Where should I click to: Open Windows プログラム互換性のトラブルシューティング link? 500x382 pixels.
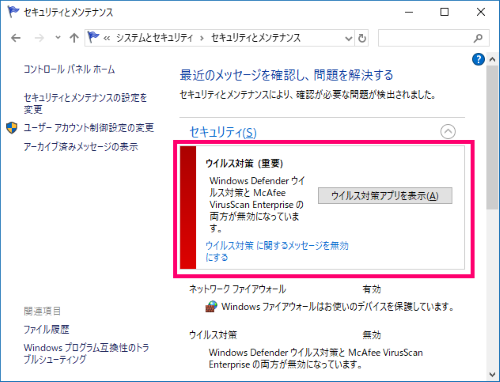86,353
